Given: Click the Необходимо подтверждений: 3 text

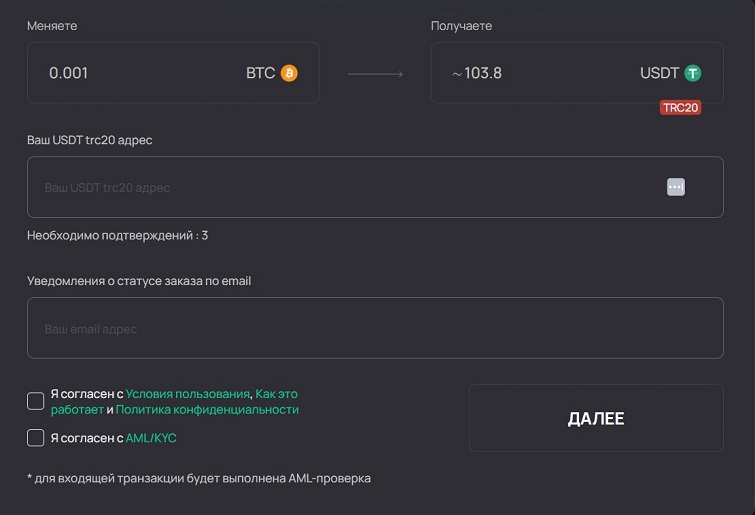Looking at the screenshot, I should (x=117, y=236).
